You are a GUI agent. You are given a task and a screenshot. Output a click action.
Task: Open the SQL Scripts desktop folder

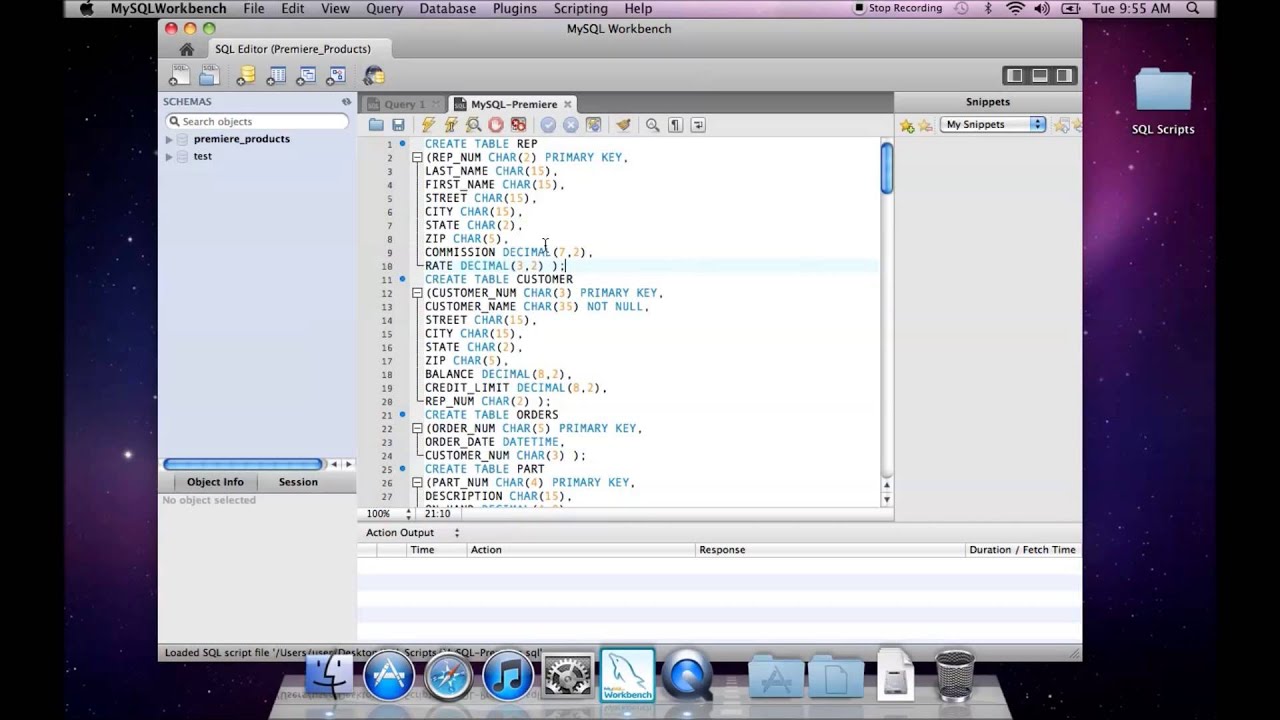(x=1163, y=100)
